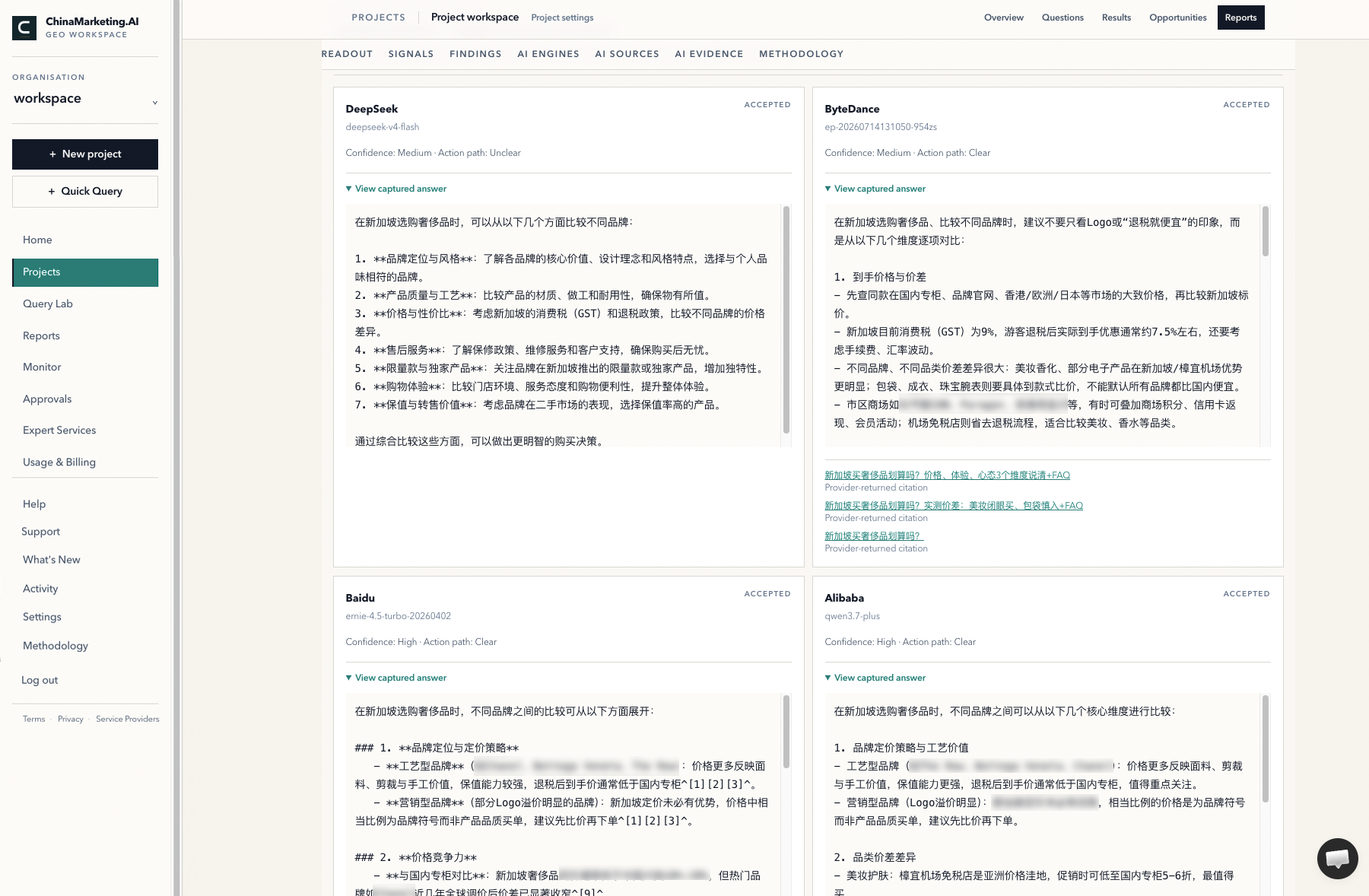Open Help in sidebar
This screenshot has height=896, width=1369.
[34, 504]
